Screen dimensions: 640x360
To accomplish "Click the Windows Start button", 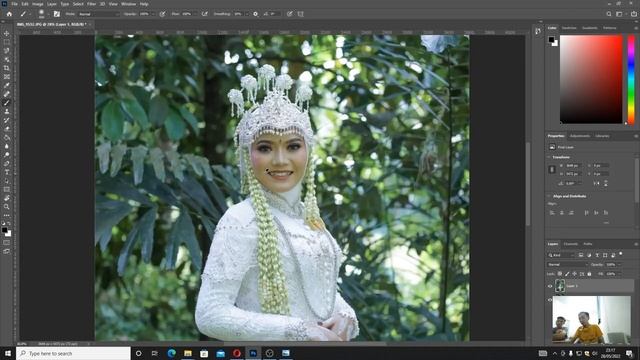I will (7, 353).
